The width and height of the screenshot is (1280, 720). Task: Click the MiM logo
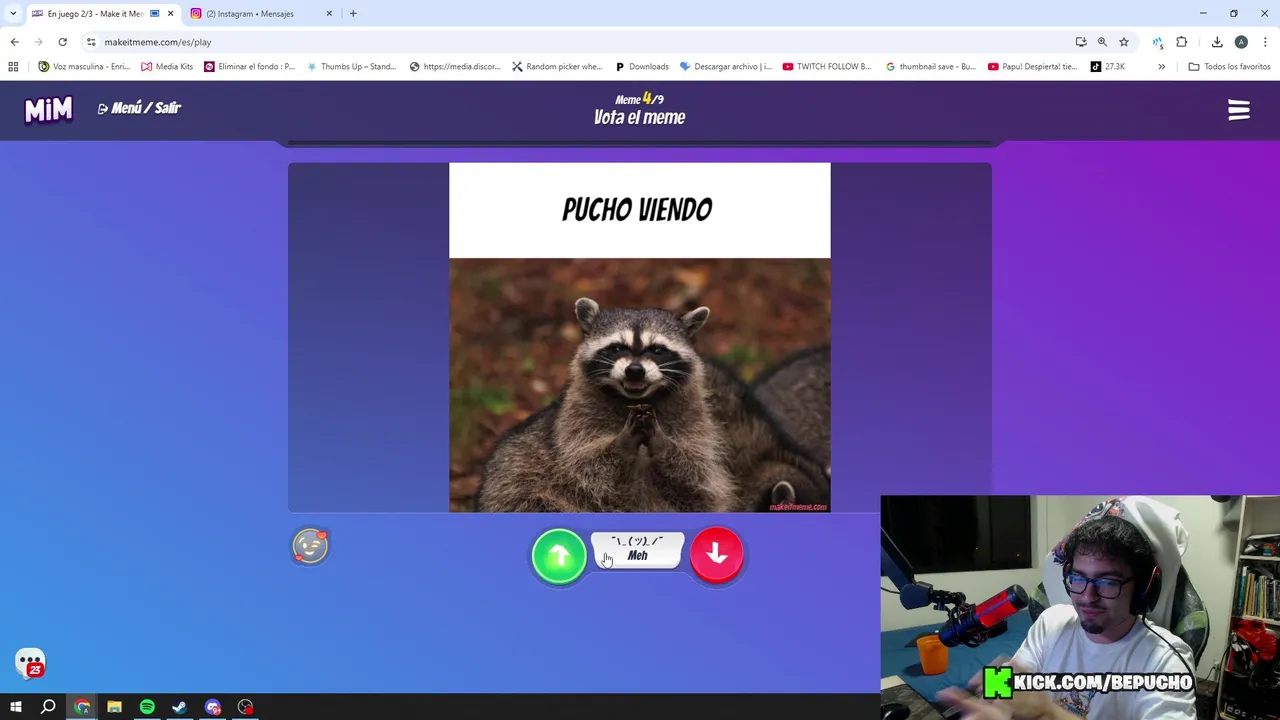[x=48, y=109]
